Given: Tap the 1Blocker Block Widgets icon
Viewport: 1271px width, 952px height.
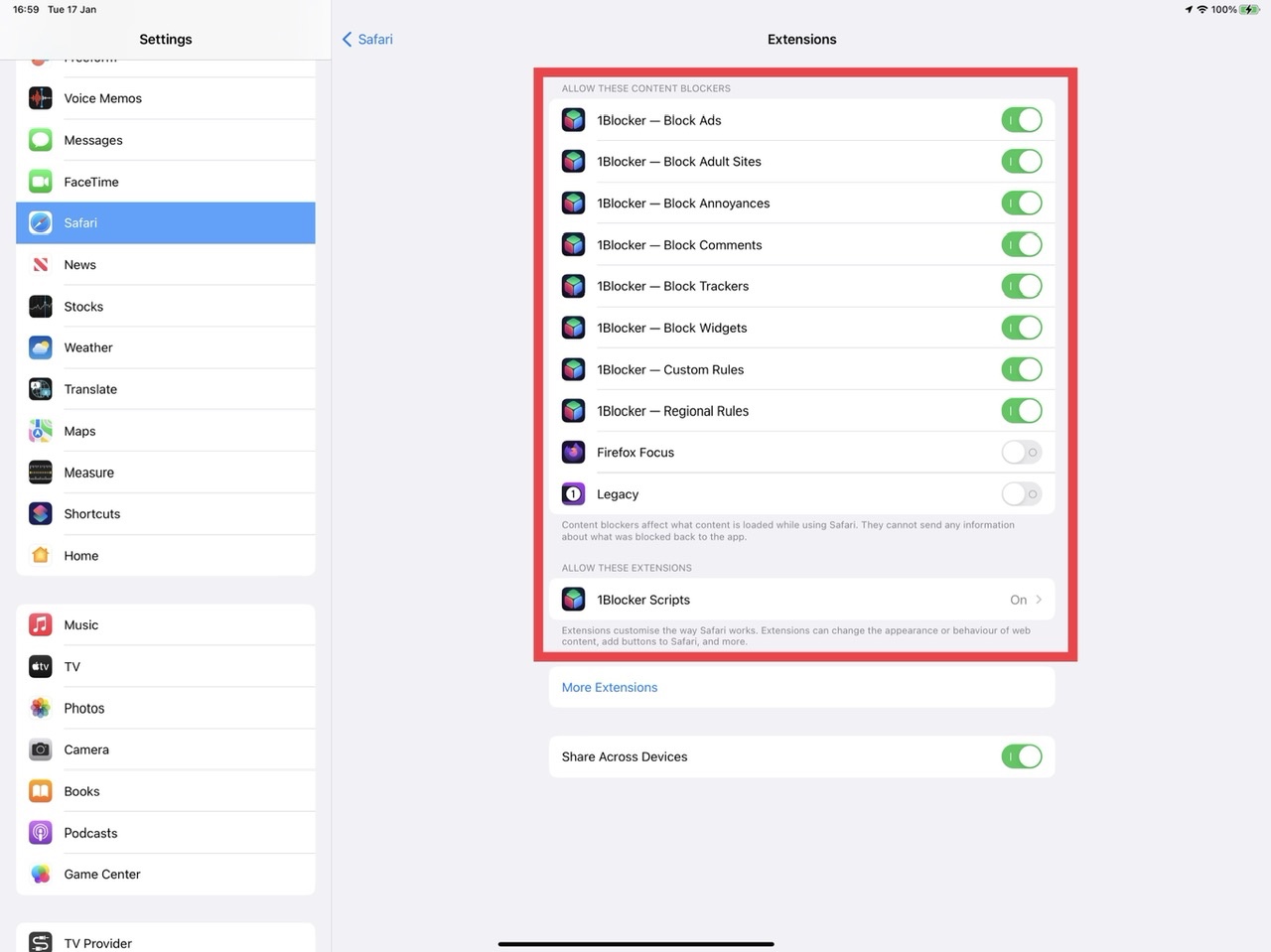Looking at the screenshot, I should (574, 328).
